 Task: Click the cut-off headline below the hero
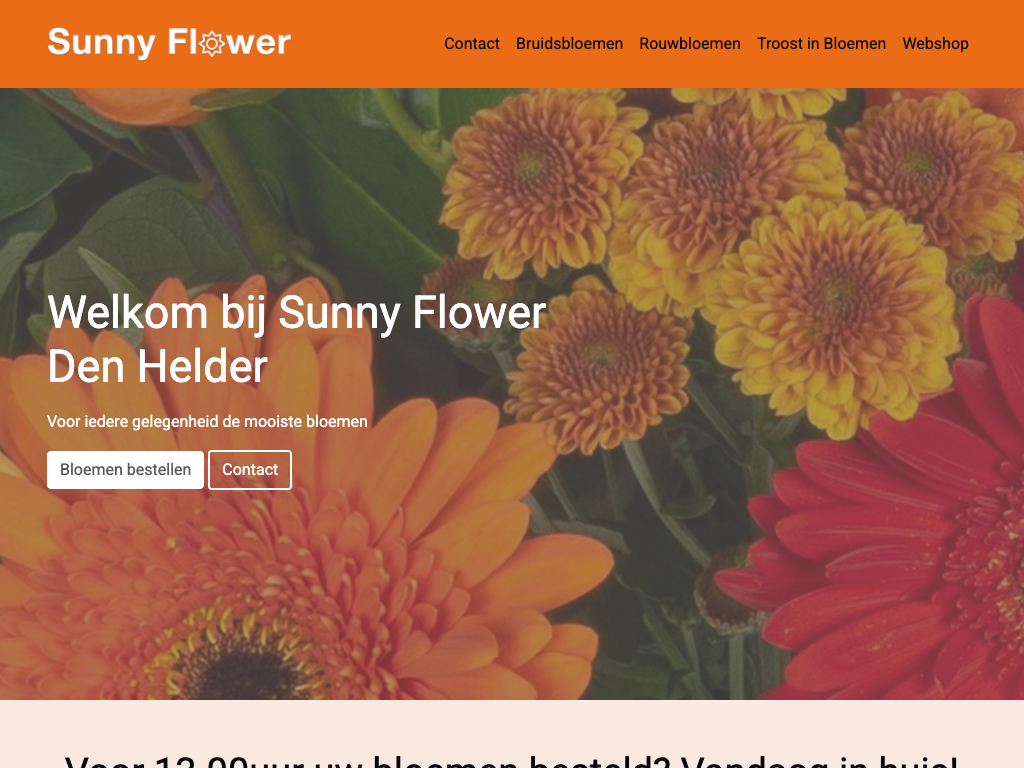pyautogui.click(x=511, y=761)
